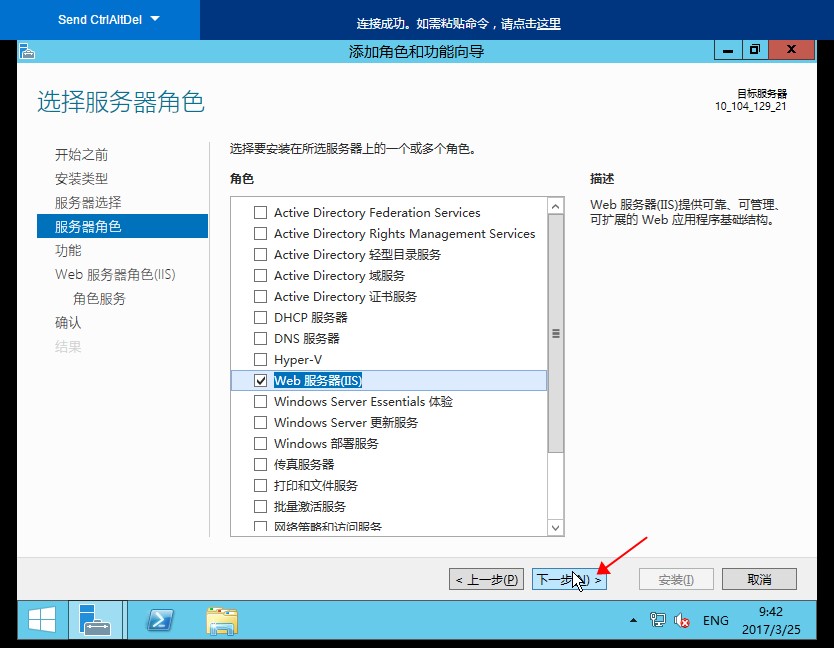Select the Web 服务器(IIS) label text
The height and width of the screenshot is (648, 834).
(x=318, y=380)
